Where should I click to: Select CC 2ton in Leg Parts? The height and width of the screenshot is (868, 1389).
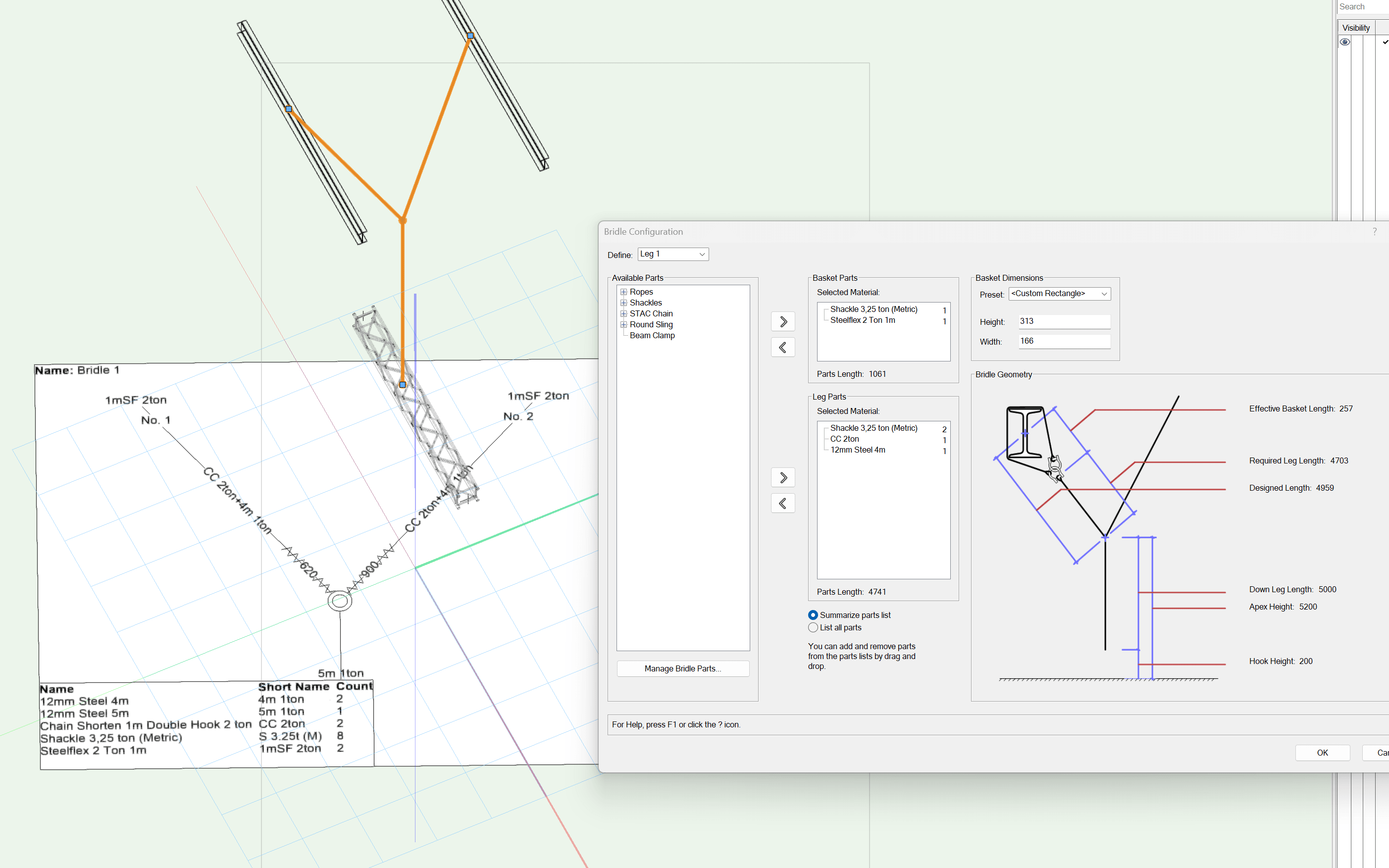click(x=844, y=439)
